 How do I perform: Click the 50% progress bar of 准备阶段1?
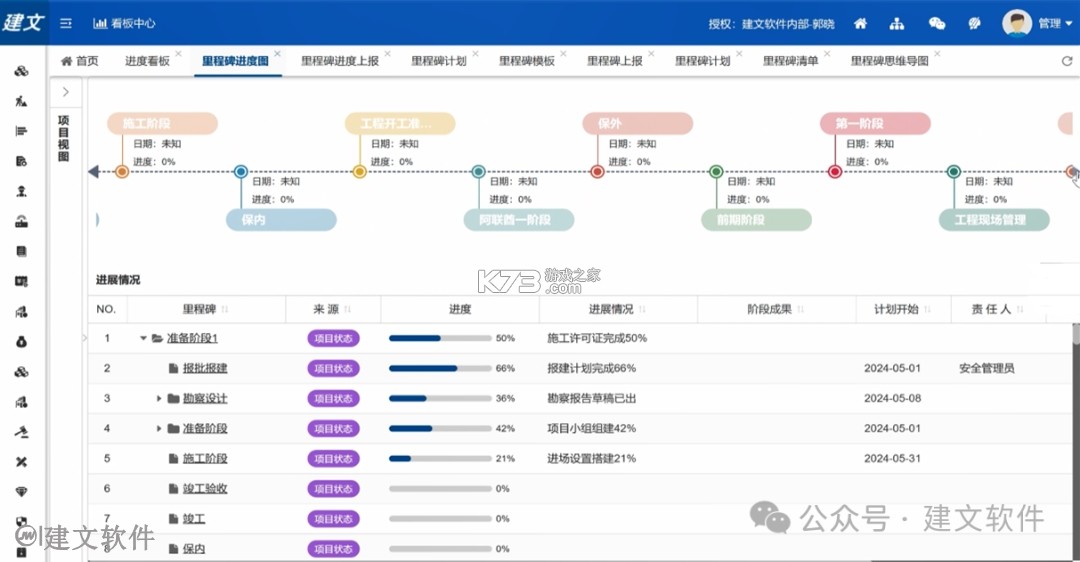tap(441, 338)
